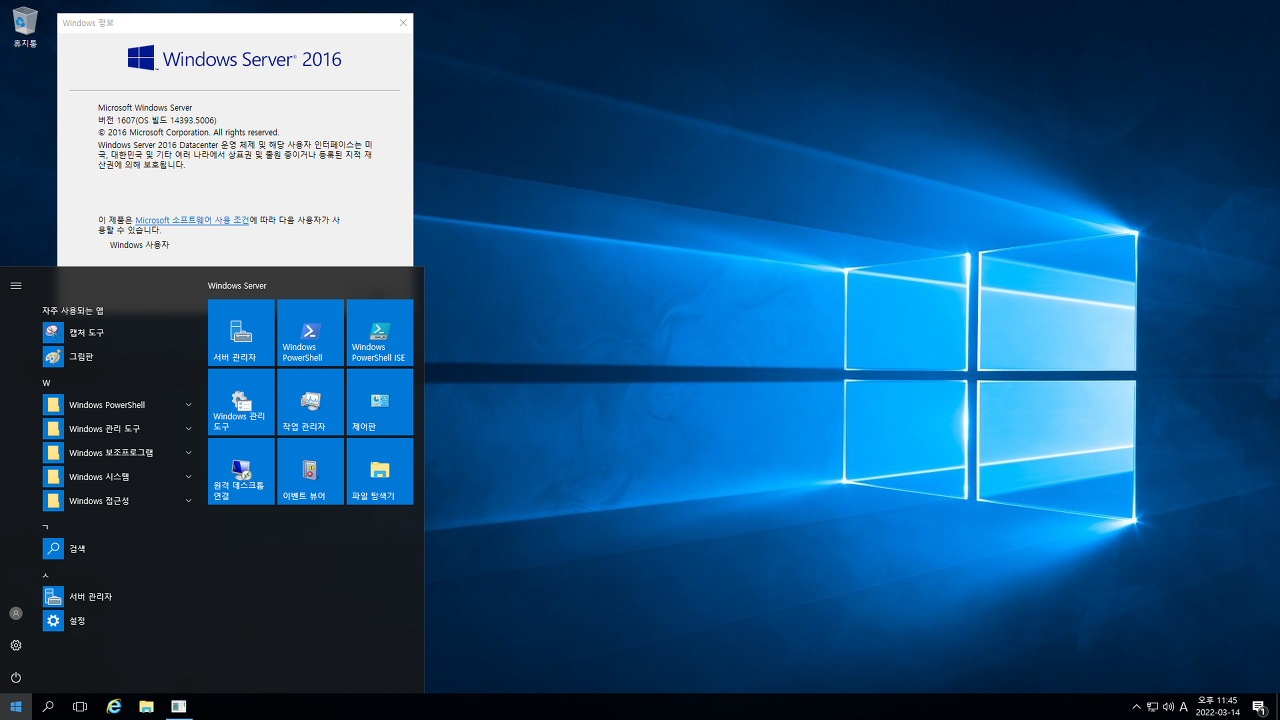This screenshot has height=720, width=1280.
Task: Open taskbar search magnifier
Action: click(48, 706)
